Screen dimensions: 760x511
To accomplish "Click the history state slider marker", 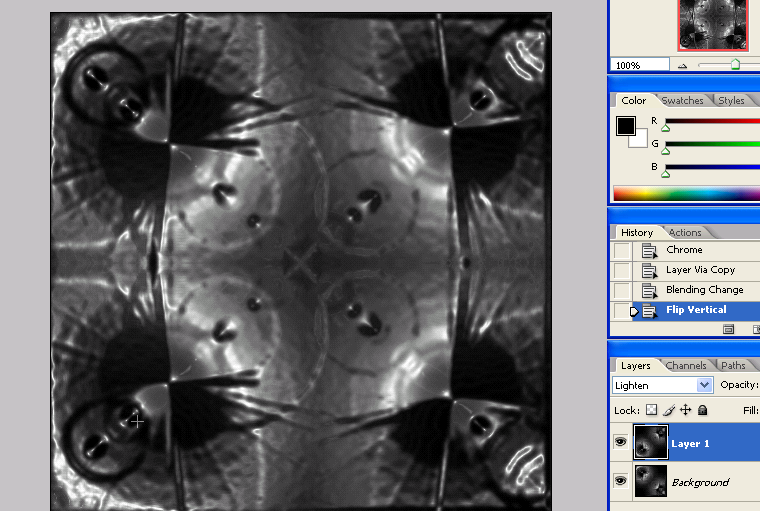I will pos(633,311).
